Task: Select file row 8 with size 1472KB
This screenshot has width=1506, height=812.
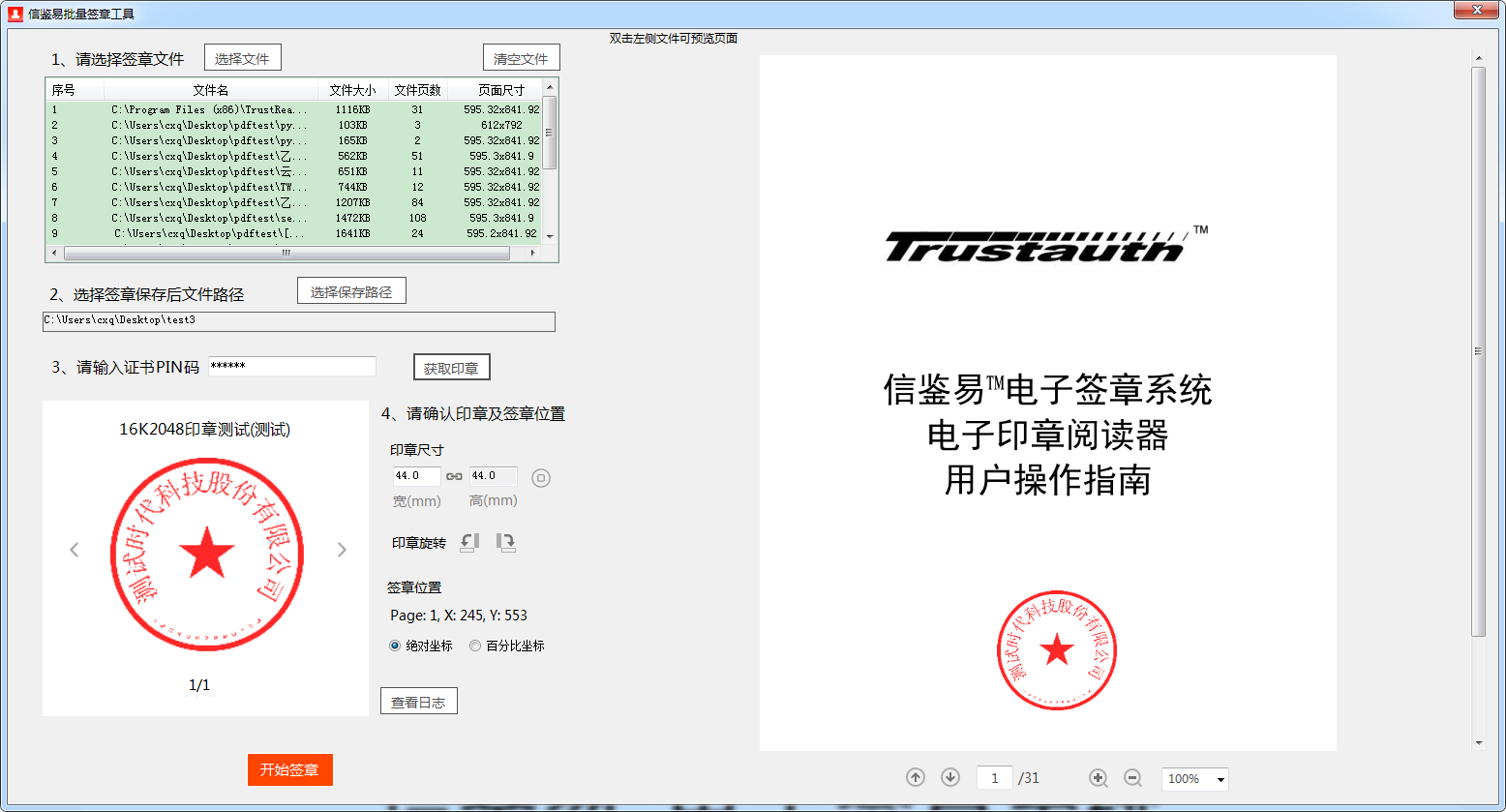Action: [294, 218]
